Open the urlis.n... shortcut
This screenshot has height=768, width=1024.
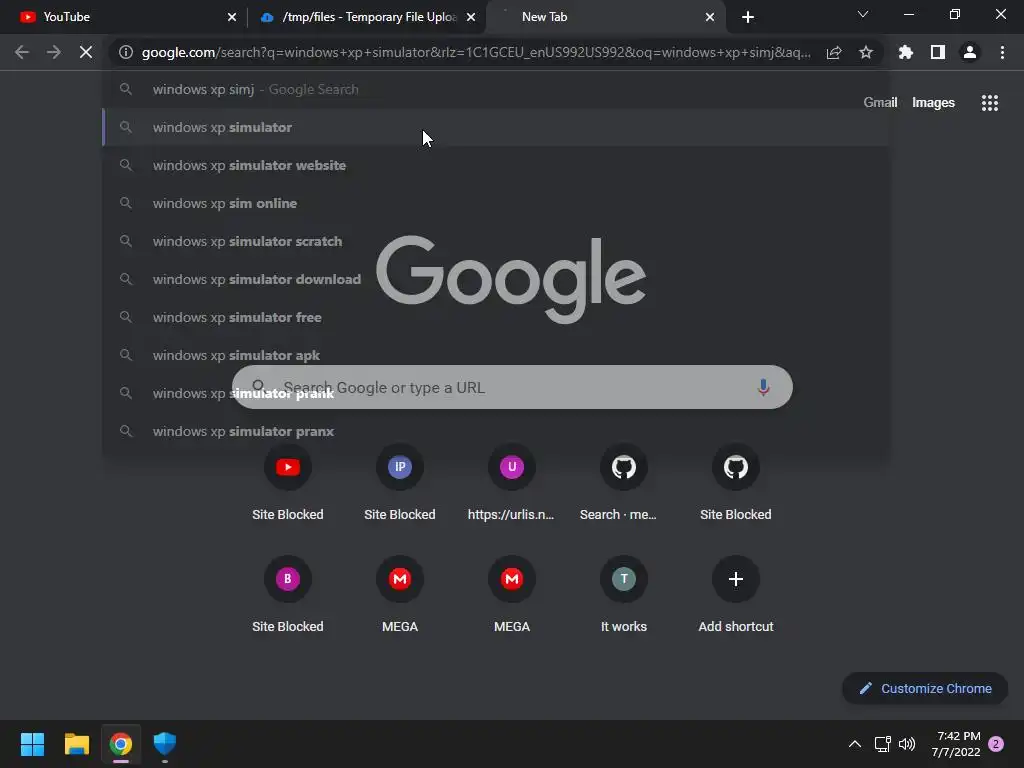click(x=511, y=483)
